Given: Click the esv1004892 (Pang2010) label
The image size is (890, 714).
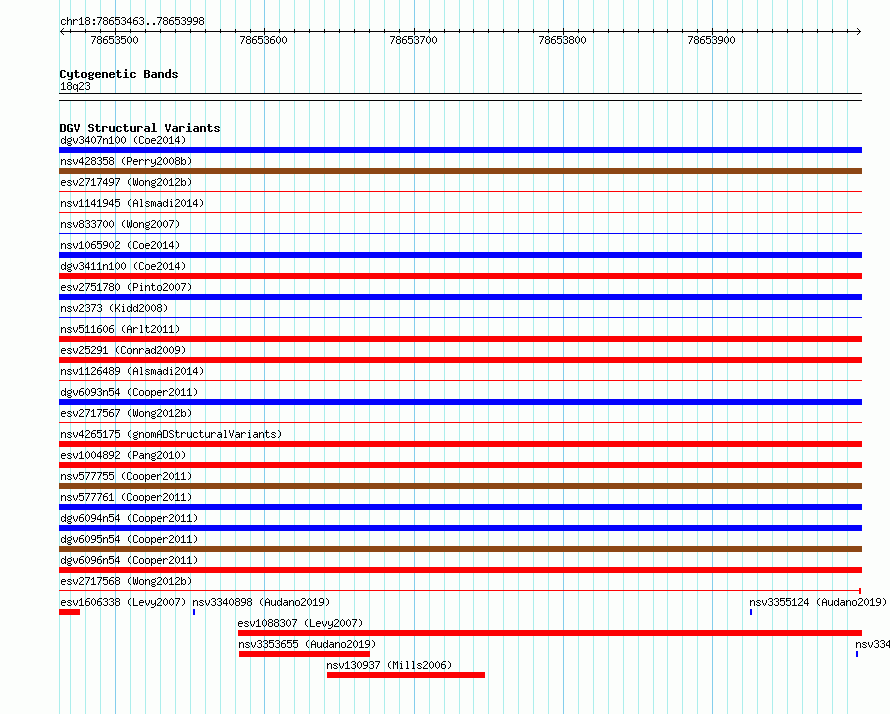Looking at the screenshot, I should pyautogui.click(x=123, y=455).
